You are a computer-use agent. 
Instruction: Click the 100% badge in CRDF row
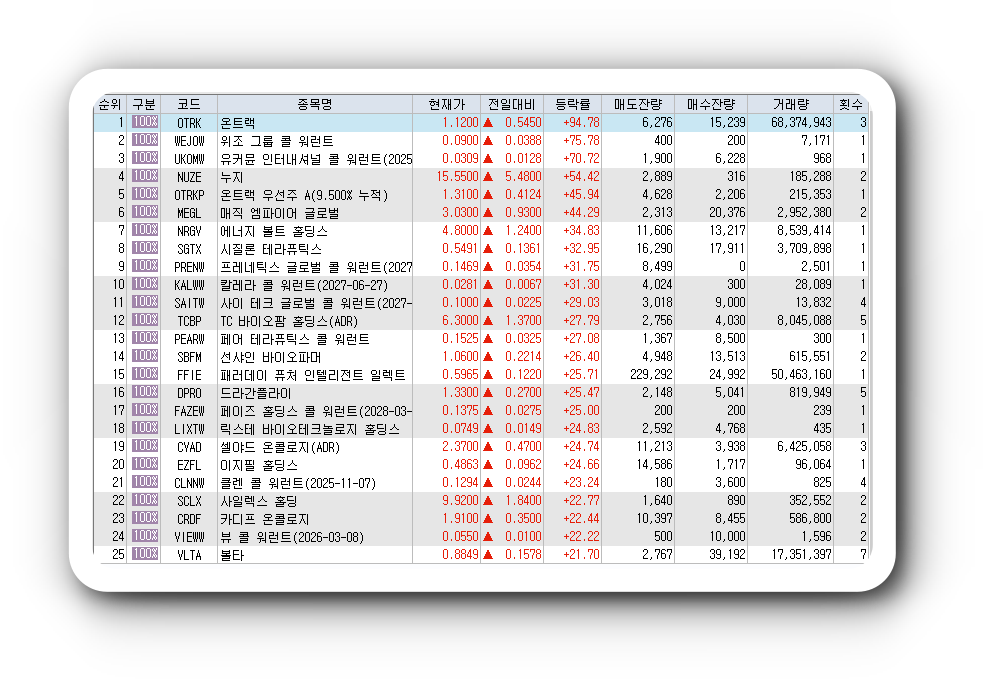pos(145,518)
